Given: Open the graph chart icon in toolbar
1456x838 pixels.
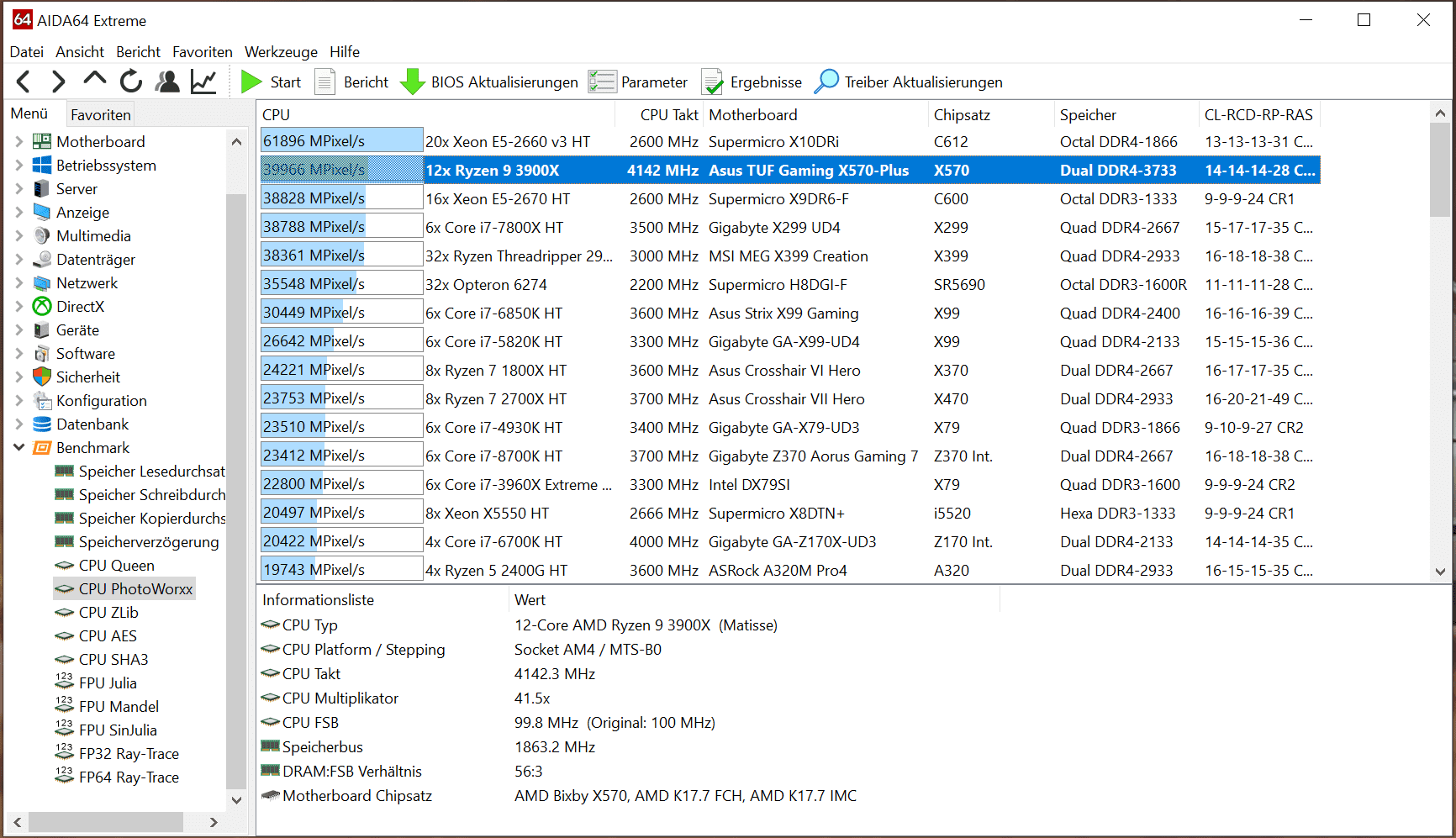Looking at the screenshot, I should [203, 82].
